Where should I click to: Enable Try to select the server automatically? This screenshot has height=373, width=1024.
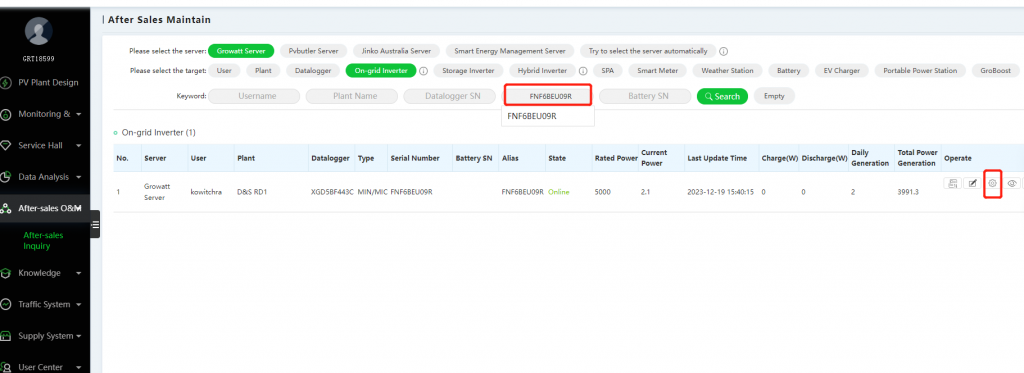[x=648, y=51]
